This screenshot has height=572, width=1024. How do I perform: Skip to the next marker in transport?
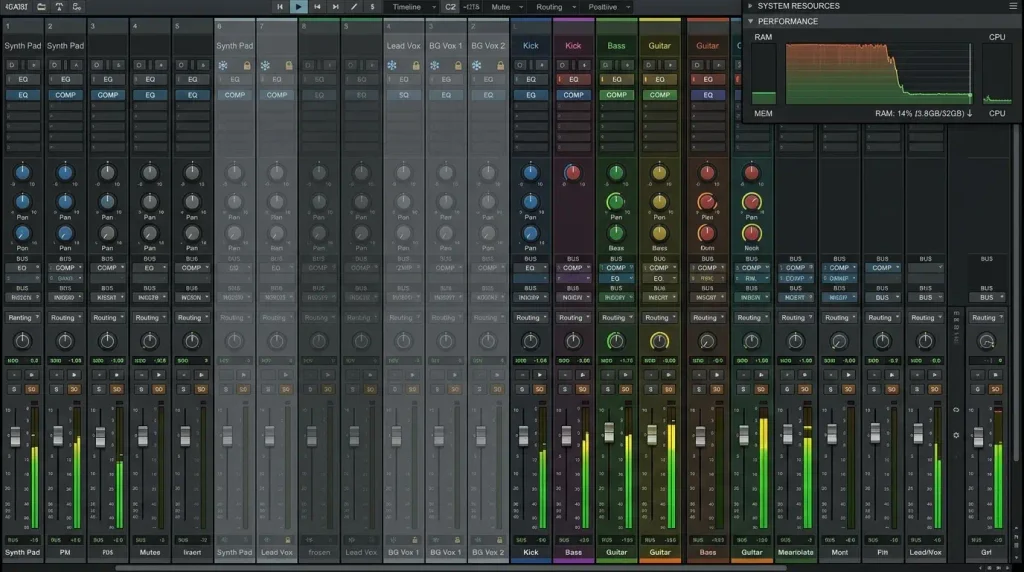click(336, 7)
